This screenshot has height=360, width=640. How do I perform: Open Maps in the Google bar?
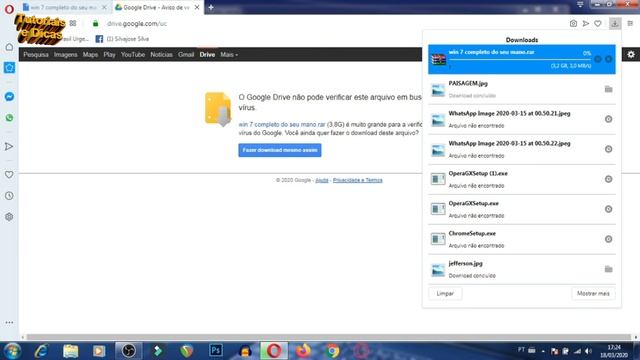click(x=90, y=54)
